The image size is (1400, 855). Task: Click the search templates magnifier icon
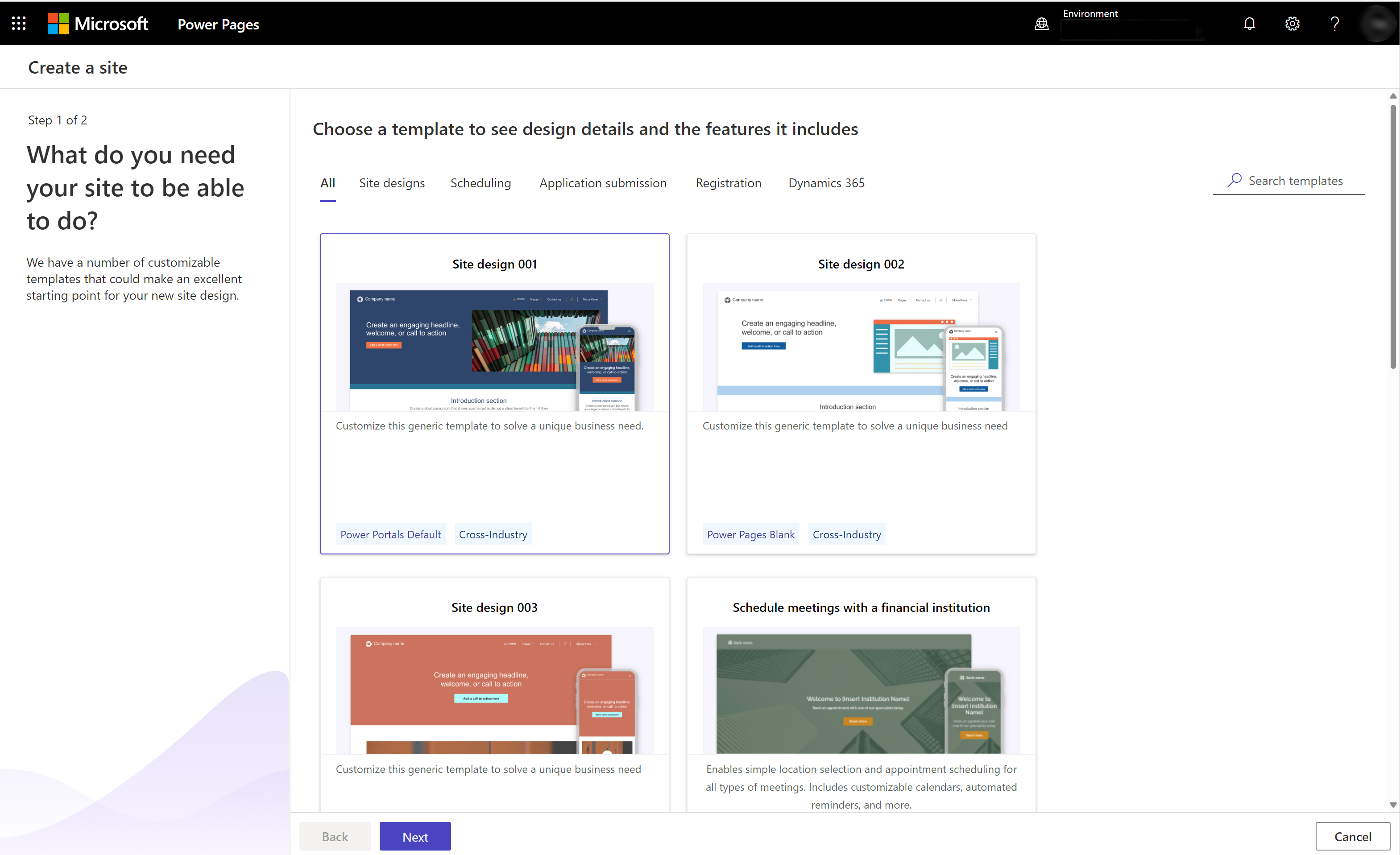(1234, 180)
